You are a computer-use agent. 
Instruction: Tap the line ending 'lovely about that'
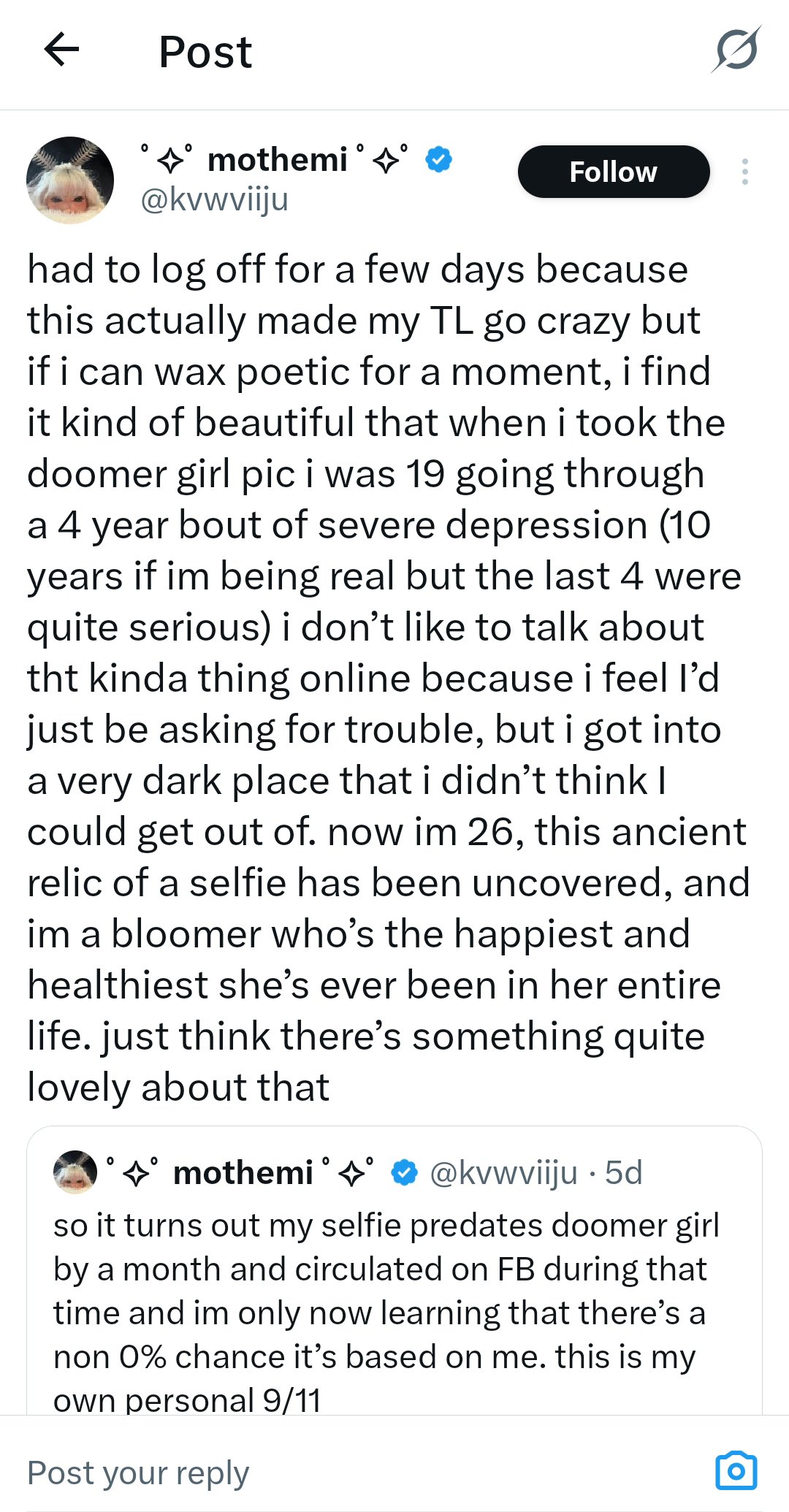(x=178, y=1087)
